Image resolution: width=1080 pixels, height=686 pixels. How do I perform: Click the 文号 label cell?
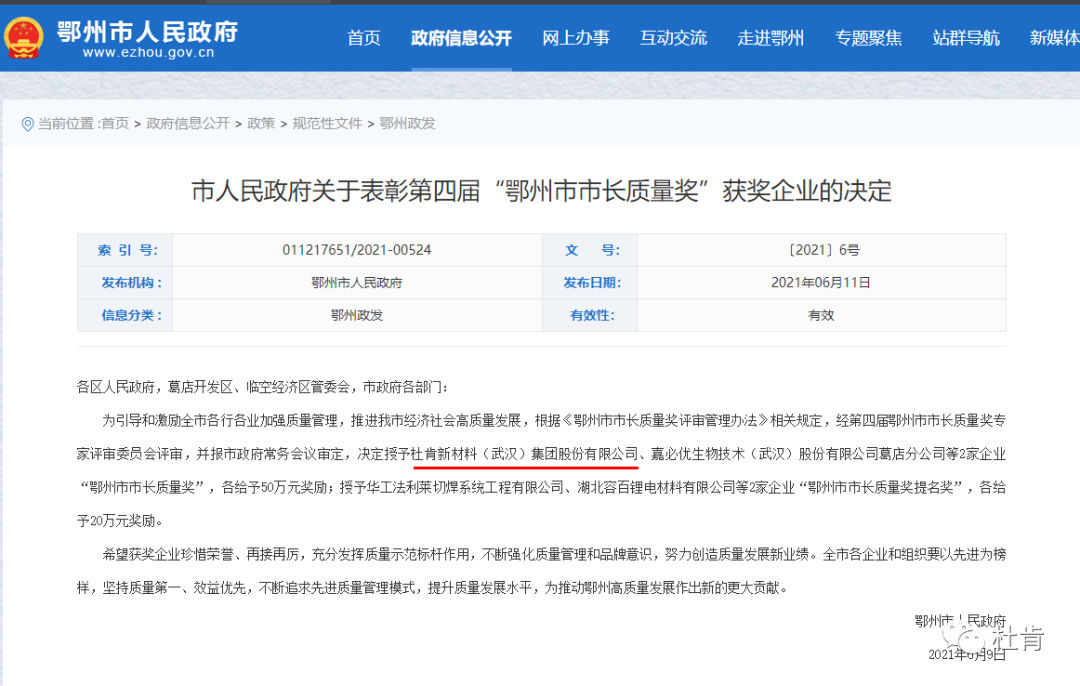[x=592, y=250]
